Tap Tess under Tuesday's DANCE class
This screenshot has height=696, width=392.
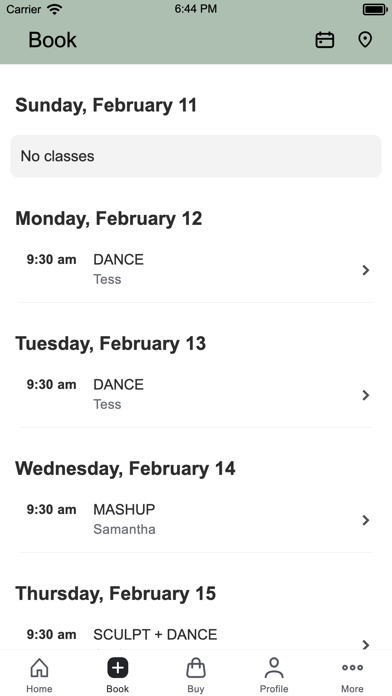[107, 404]
